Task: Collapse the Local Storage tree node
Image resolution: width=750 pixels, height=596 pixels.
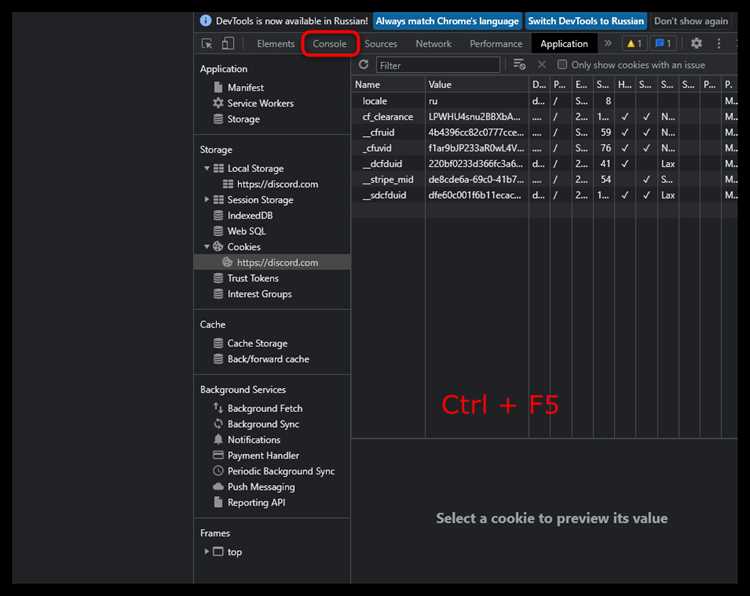Action: [207, 168]
